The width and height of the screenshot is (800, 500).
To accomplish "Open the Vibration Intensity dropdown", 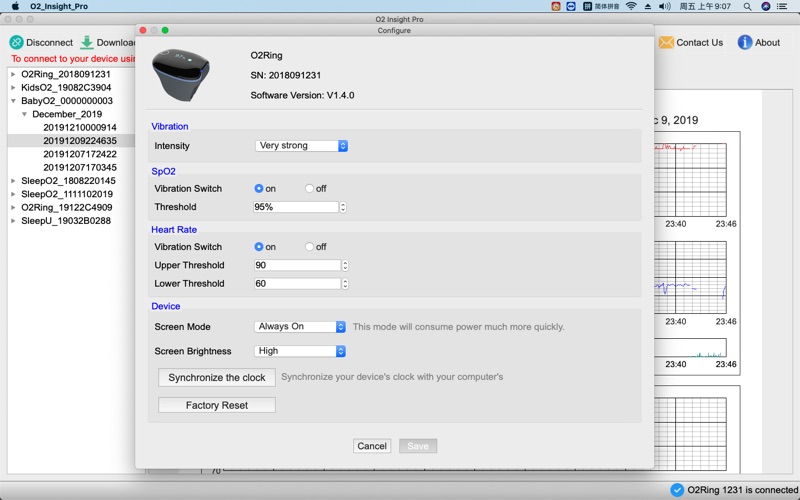I will coord(301,145).
